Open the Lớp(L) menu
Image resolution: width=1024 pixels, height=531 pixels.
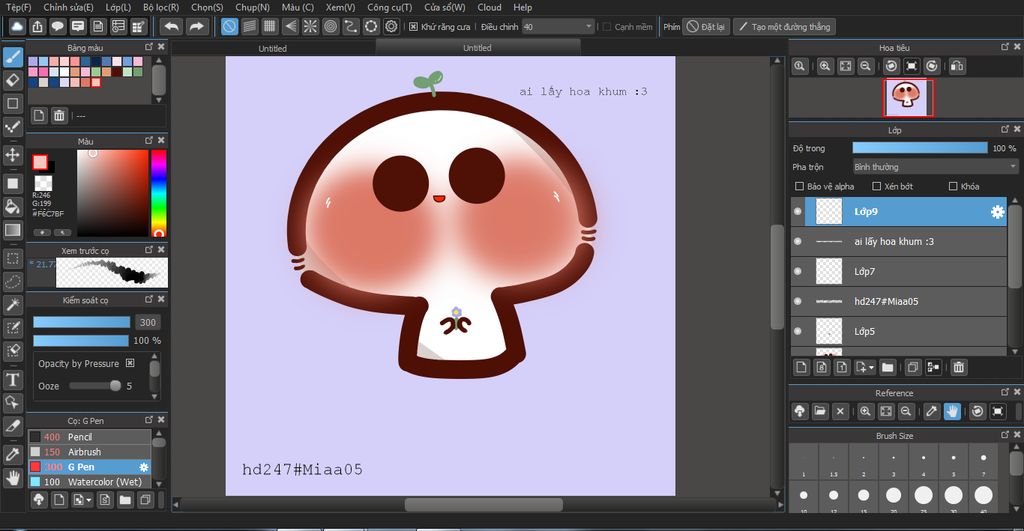click(118, 7)
